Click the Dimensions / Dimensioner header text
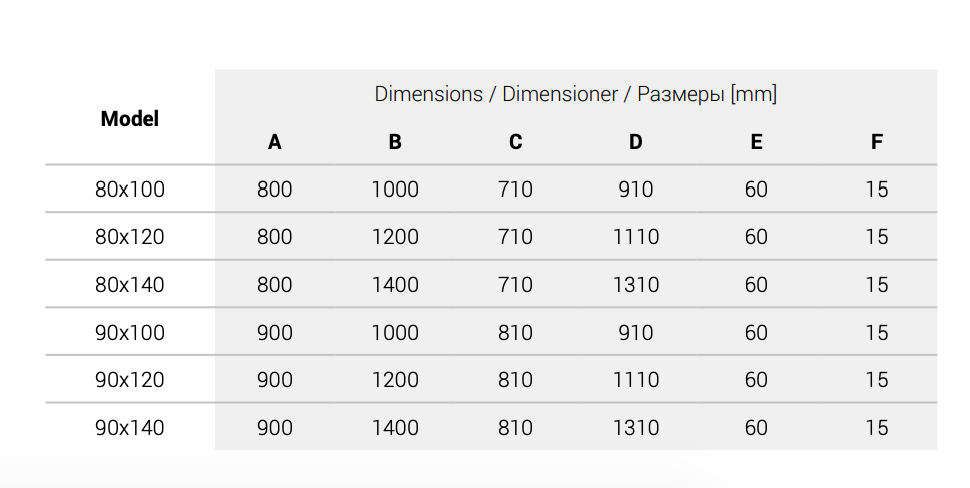Viewport: 970px width, 488px height. tap(575, 94)
